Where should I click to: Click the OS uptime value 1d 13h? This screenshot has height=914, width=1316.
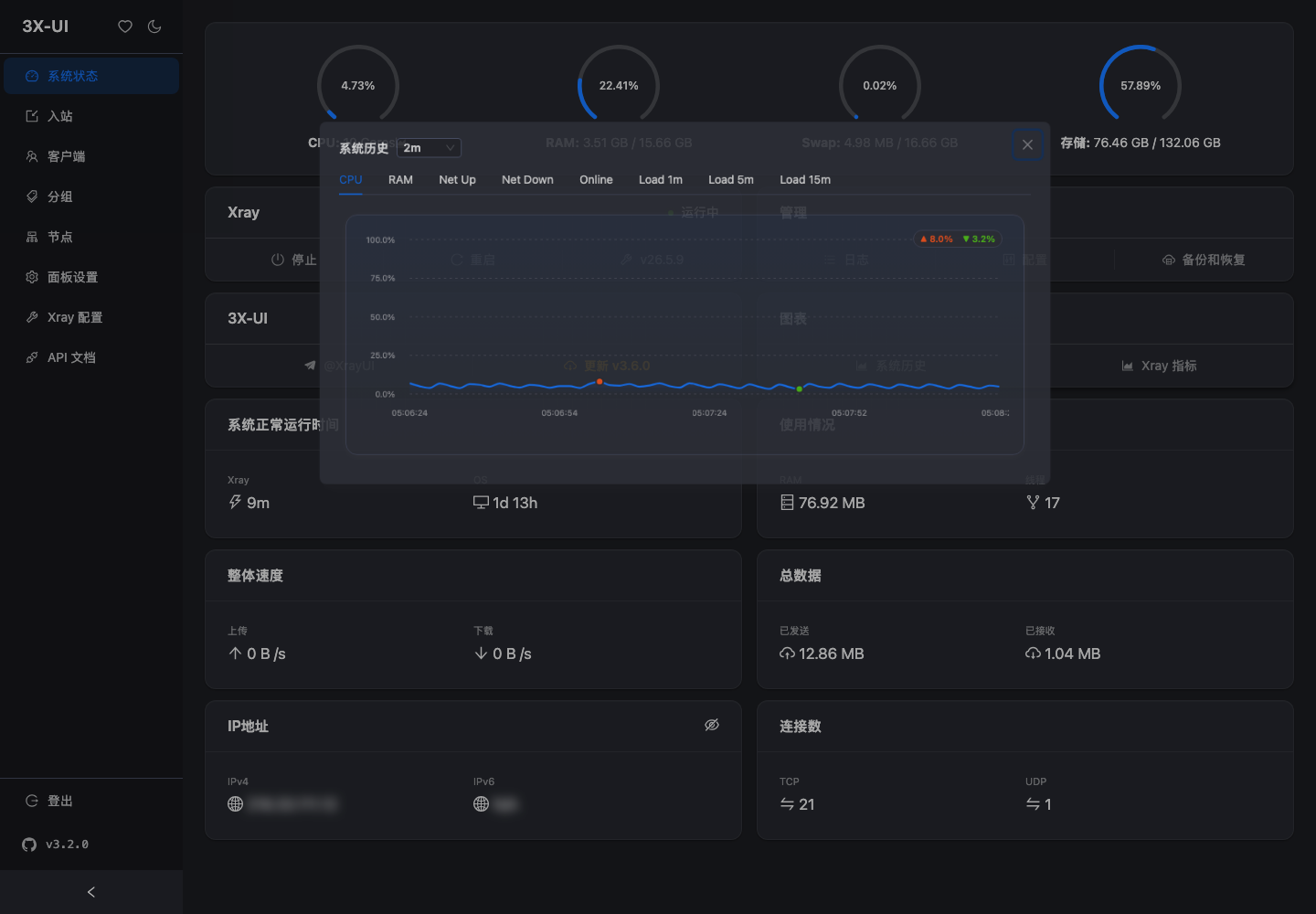tap(515, 503)
